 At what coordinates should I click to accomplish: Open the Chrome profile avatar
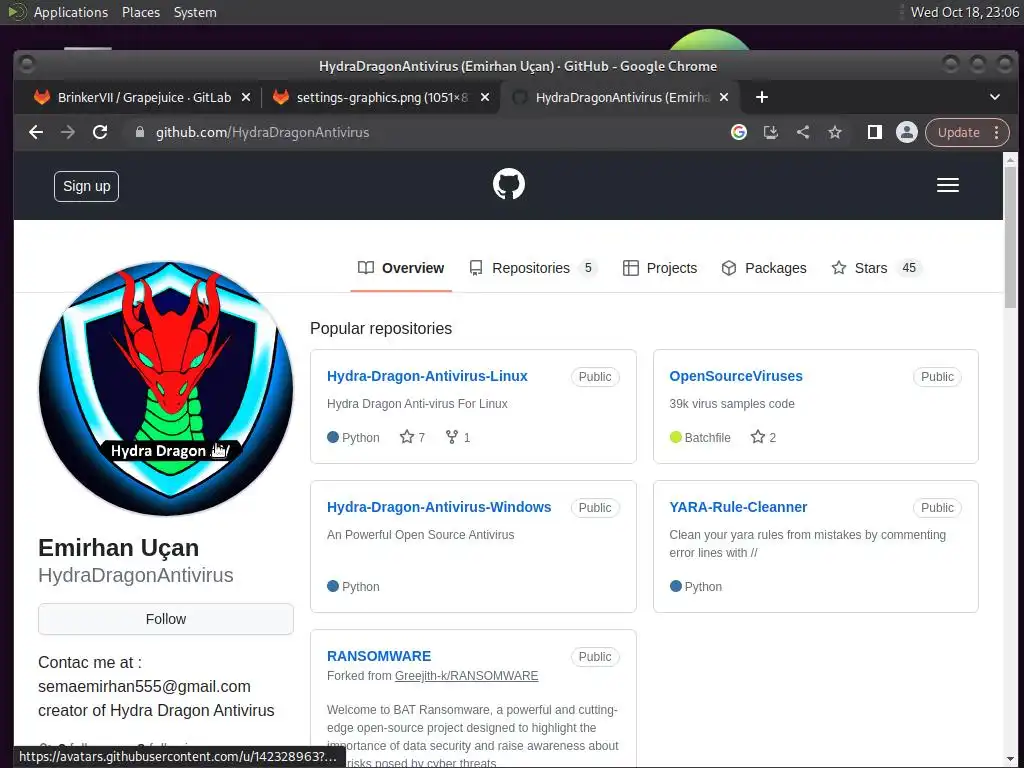(x=906, y=133)
